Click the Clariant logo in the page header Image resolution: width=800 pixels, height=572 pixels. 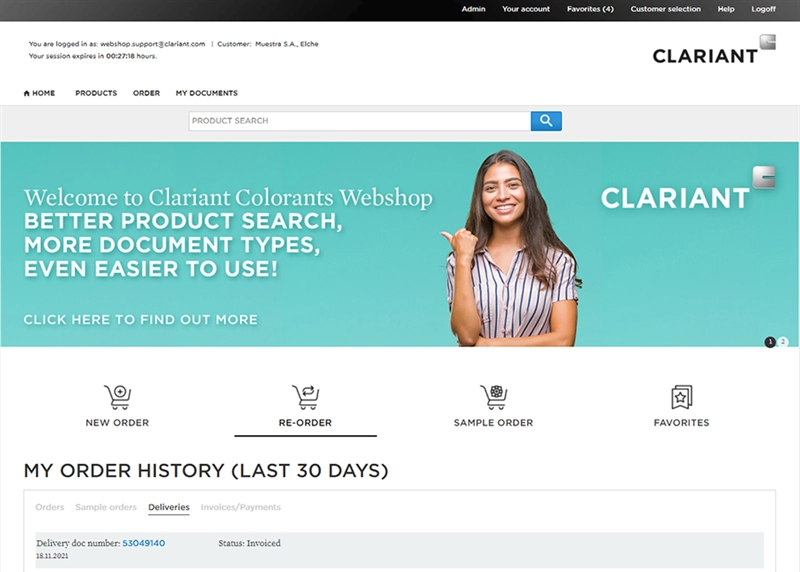[714, 49]
